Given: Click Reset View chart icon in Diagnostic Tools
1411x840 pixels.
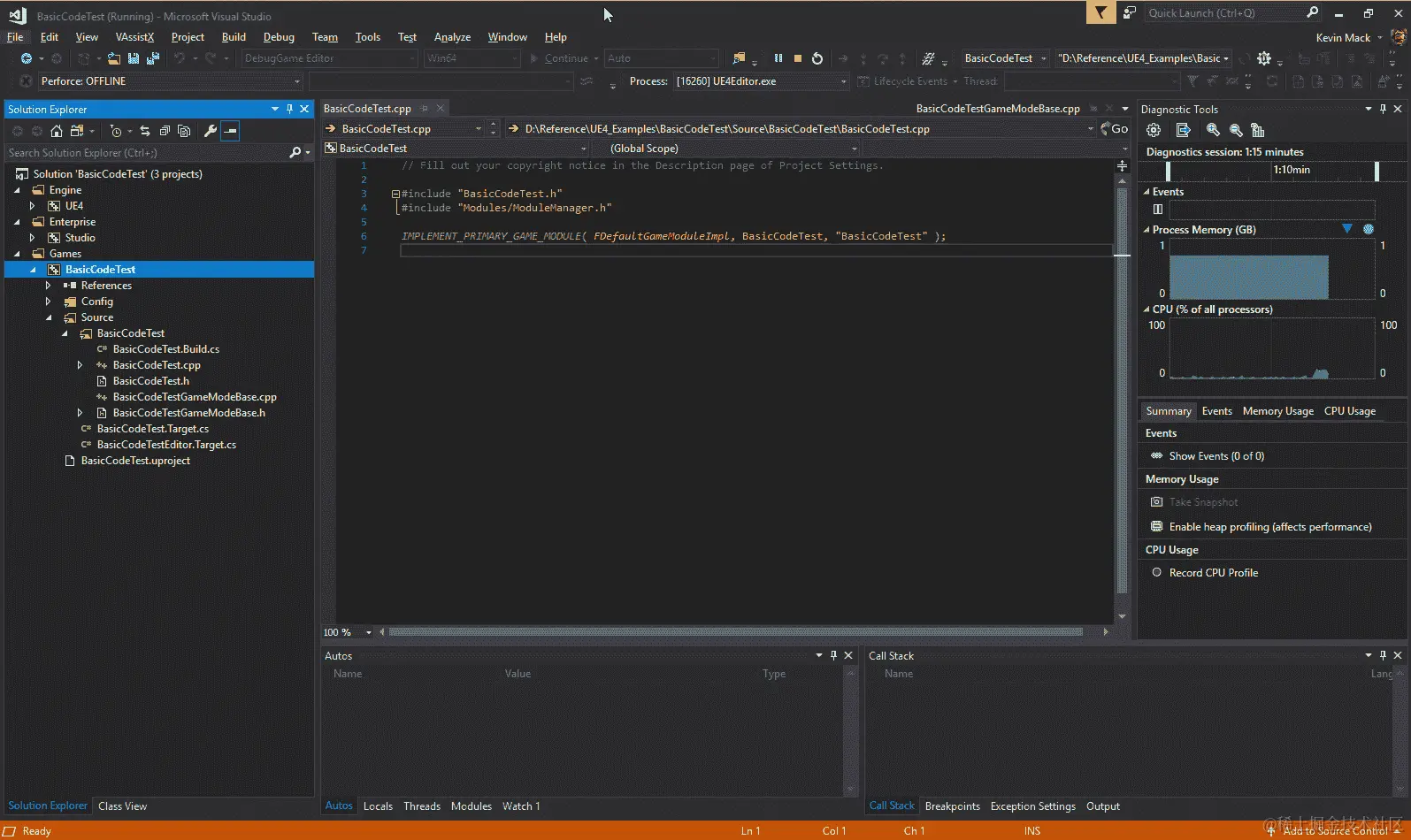Looking at the screenshot, I should pyautogui.click(x=1258, y=130).
